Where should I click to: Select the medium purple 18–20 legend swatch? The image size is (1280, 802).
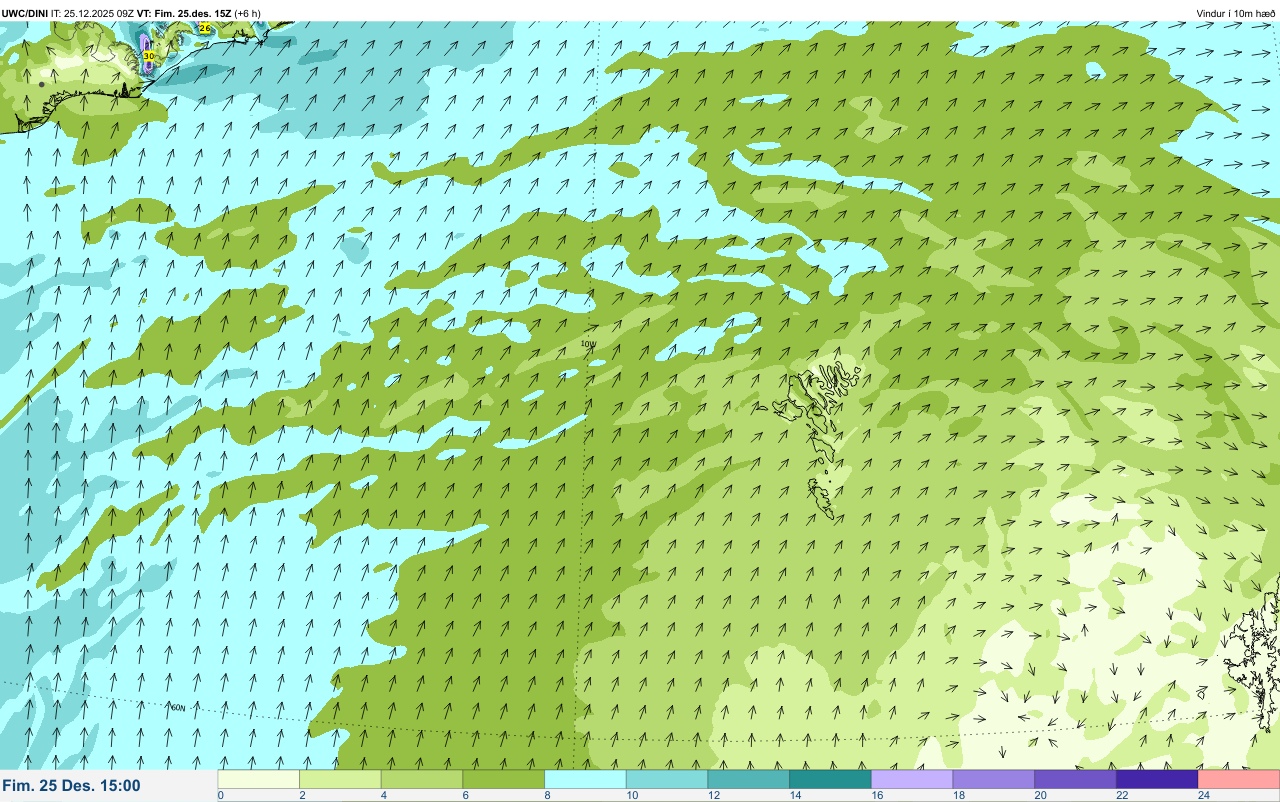(x=994, y=779)
